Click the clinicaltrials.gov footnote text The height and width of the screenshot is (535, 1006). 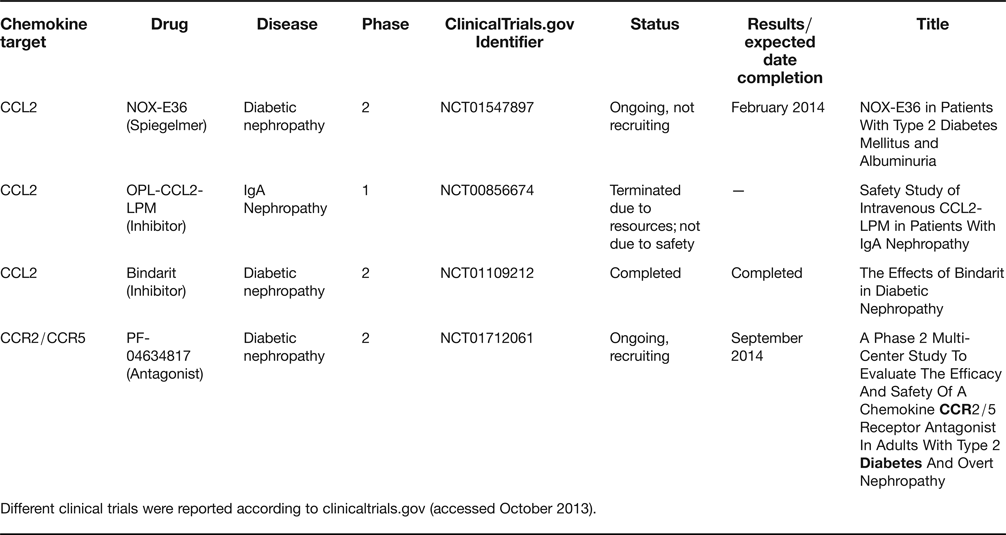click(x=300, y=507)
